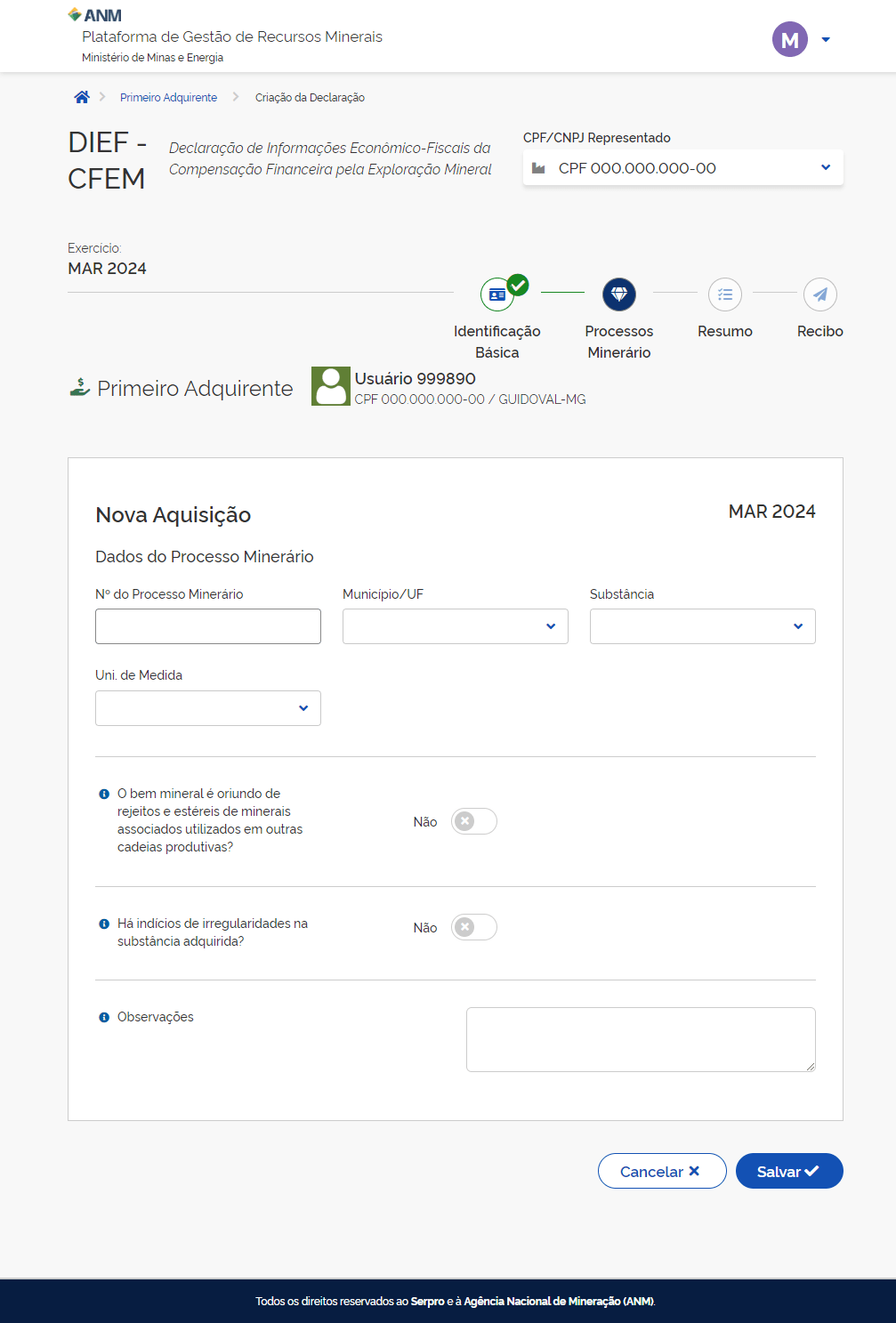Toggle the rejeitos e estéreis switch

(x=473, y=821)
